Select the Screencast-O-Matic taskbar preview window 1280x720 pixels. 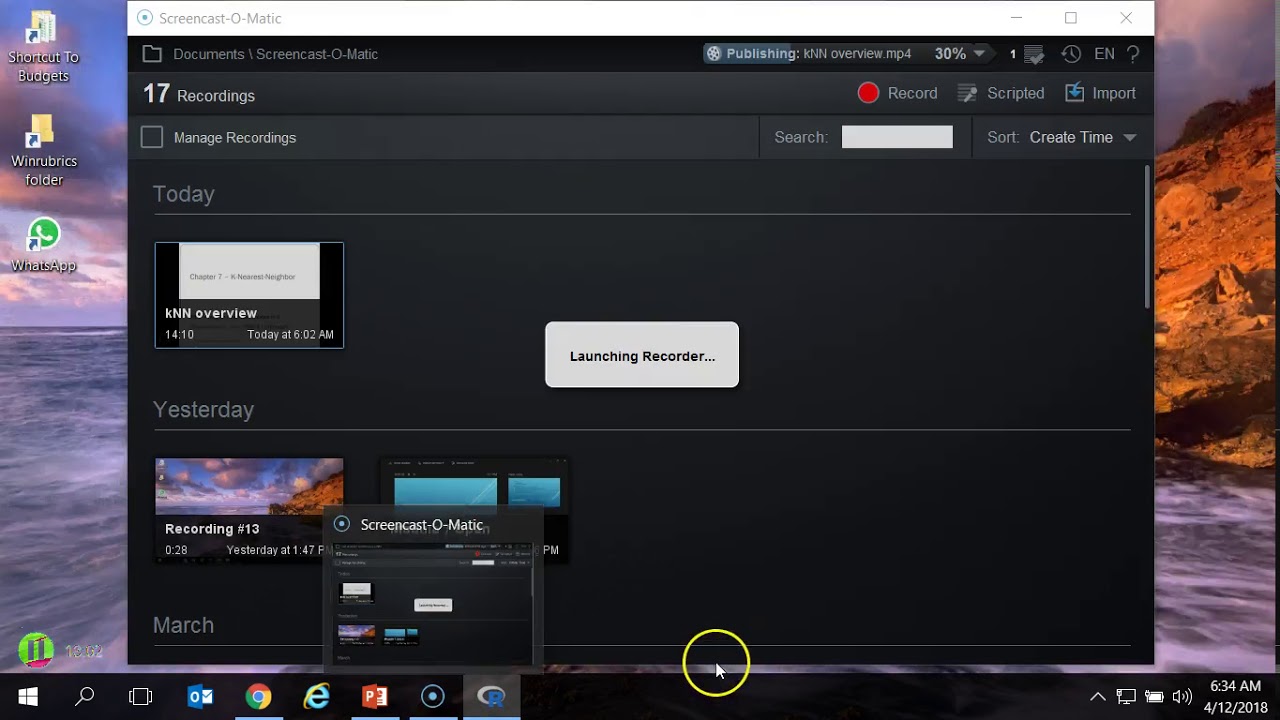433,588
